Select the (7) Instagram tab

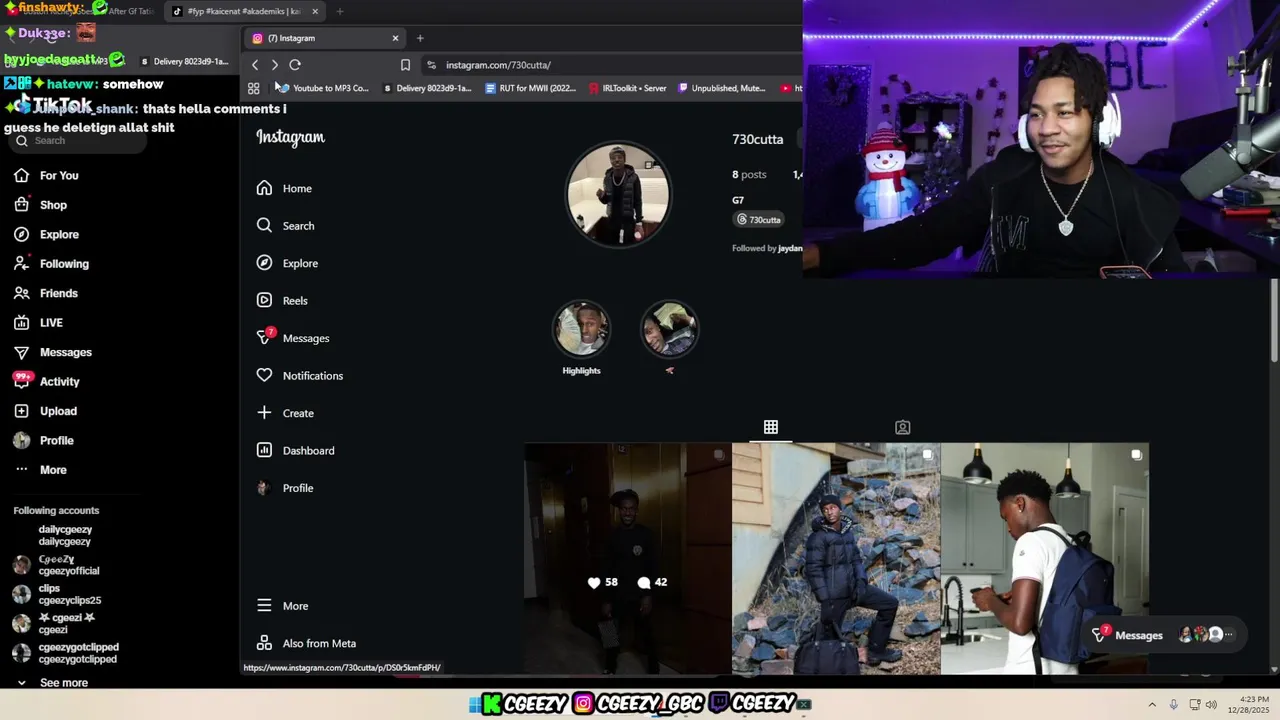pos(325,38)
